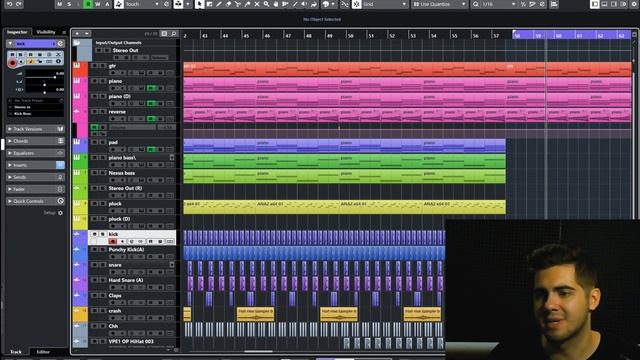
Task: Select the first yellow pluck clip
Action: [x=220, y=207]
